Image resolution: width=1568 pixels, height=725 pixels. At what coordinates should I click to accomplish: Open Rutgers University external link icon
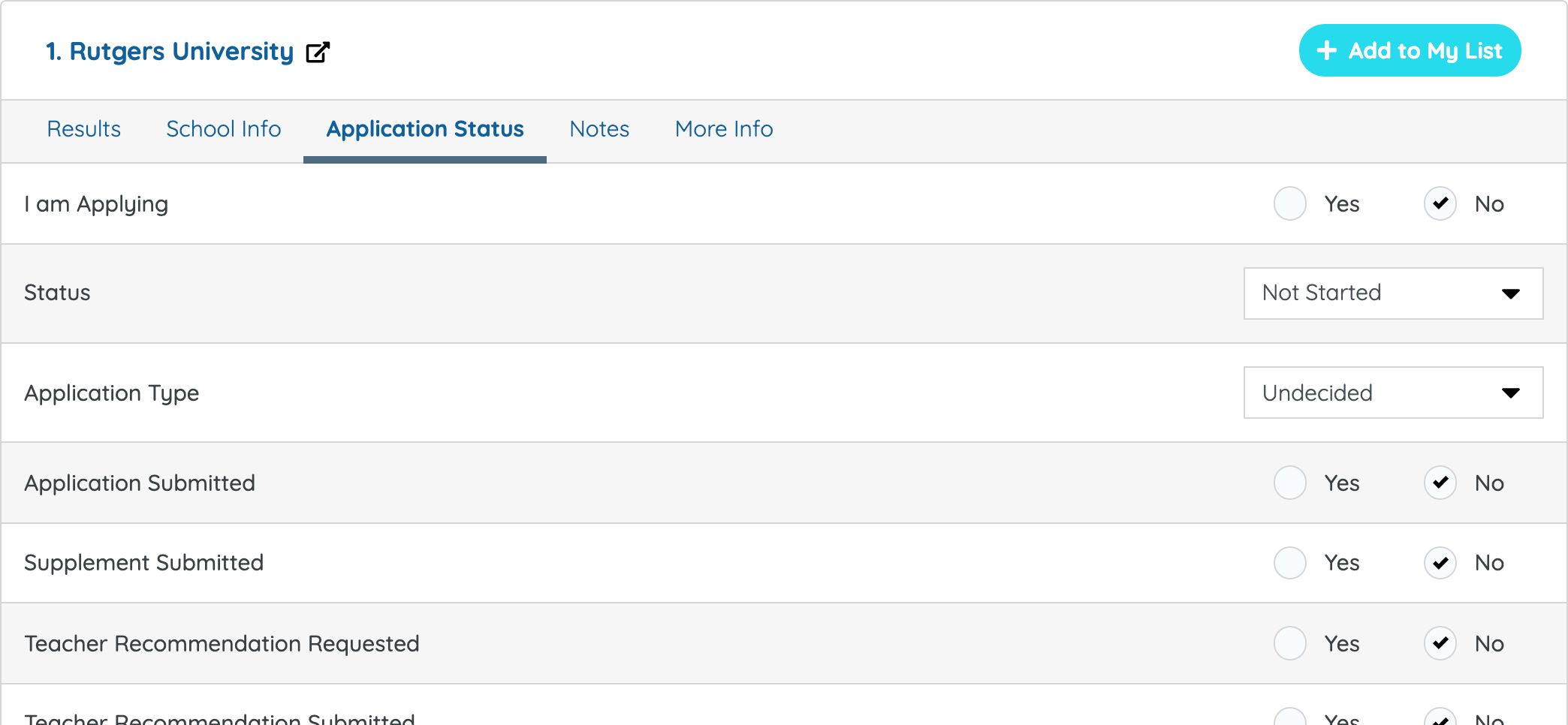(318, 52)
